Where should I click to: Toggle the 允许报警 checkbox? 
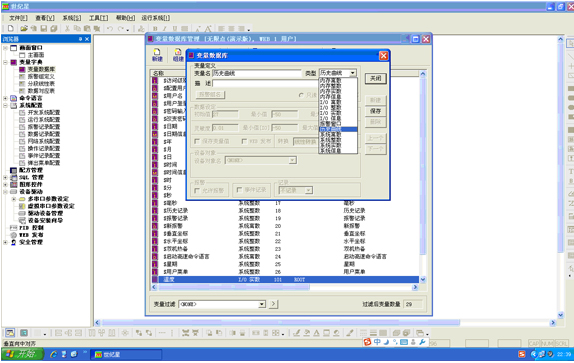(197, 190)
